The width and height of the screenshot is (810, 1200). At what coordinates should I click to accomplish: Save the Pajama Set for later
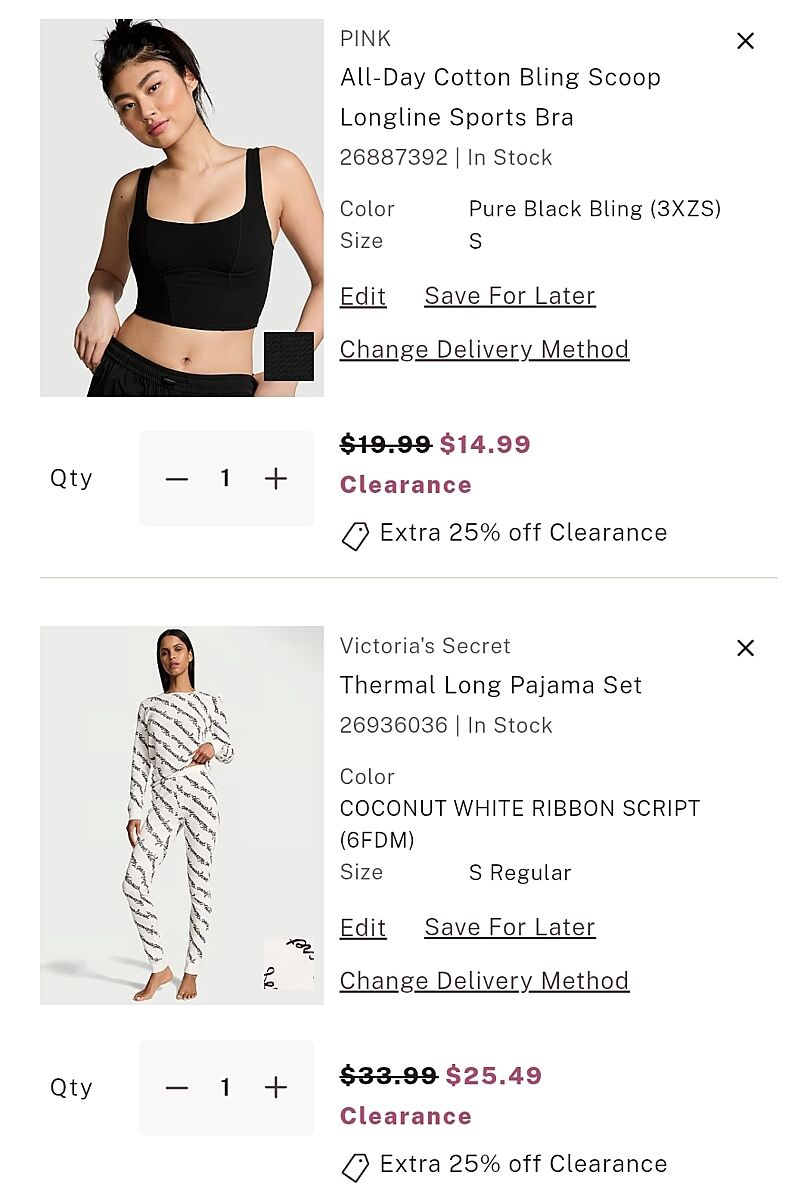click(x=510, y=927)
